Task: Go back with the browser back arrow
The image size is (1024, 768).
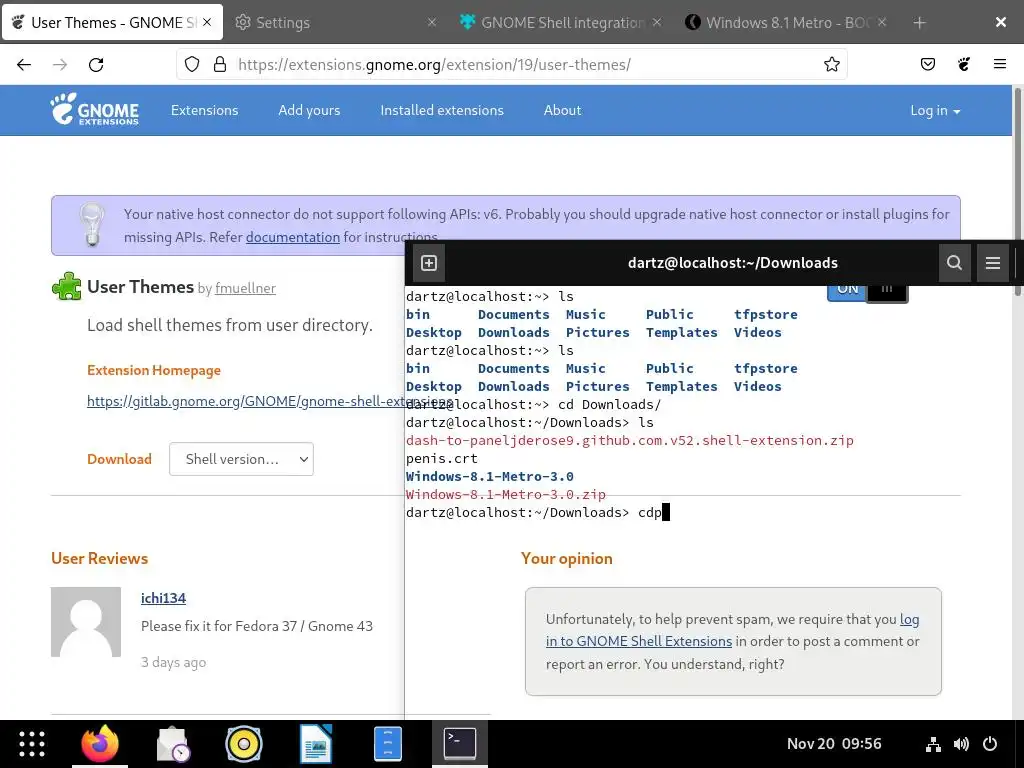Action: coord(24,65)
